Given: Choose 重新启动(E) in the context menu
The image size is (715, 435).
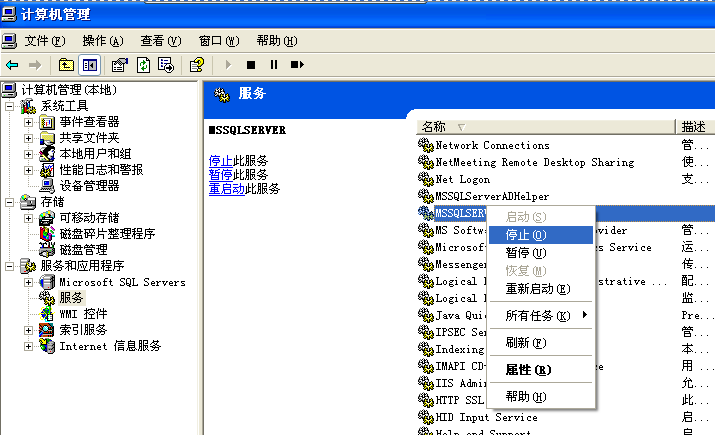Looking at the screenshot, I should coord(541,289).
